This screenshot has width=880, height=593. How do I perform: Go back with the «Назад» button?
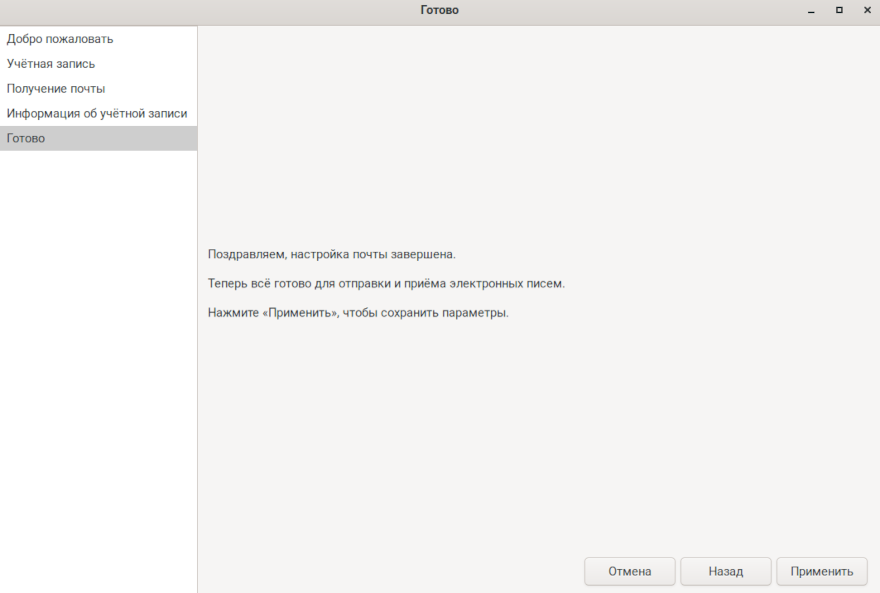725,572
